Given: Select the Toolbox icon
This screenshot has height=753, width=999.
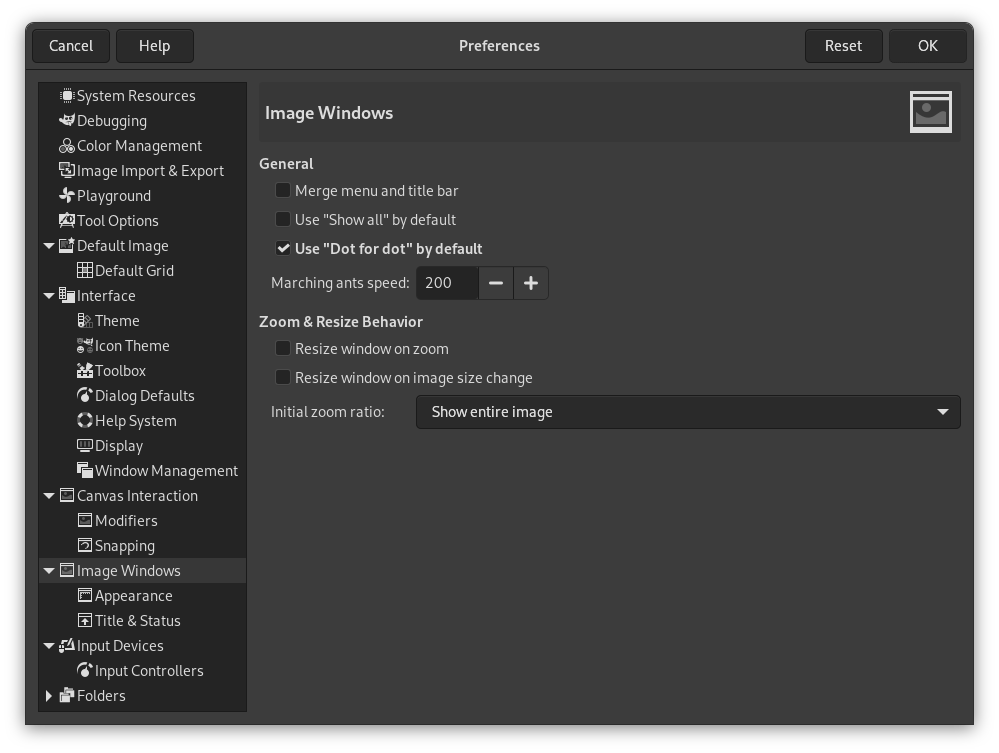Looking at the screenshot, I should click(84, 370).
